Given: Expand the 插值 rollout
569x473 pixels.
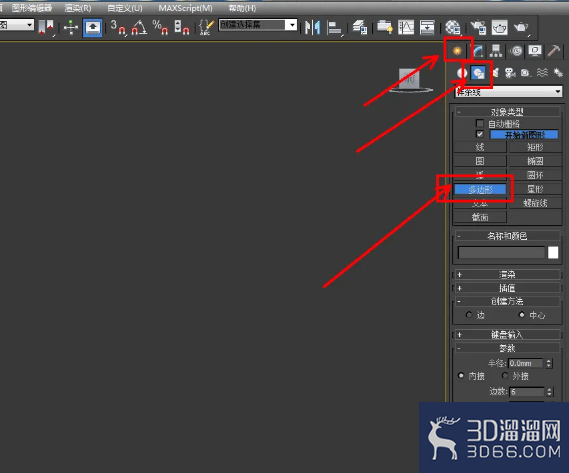Looking at the screenshot, I should tap(507, 288).
